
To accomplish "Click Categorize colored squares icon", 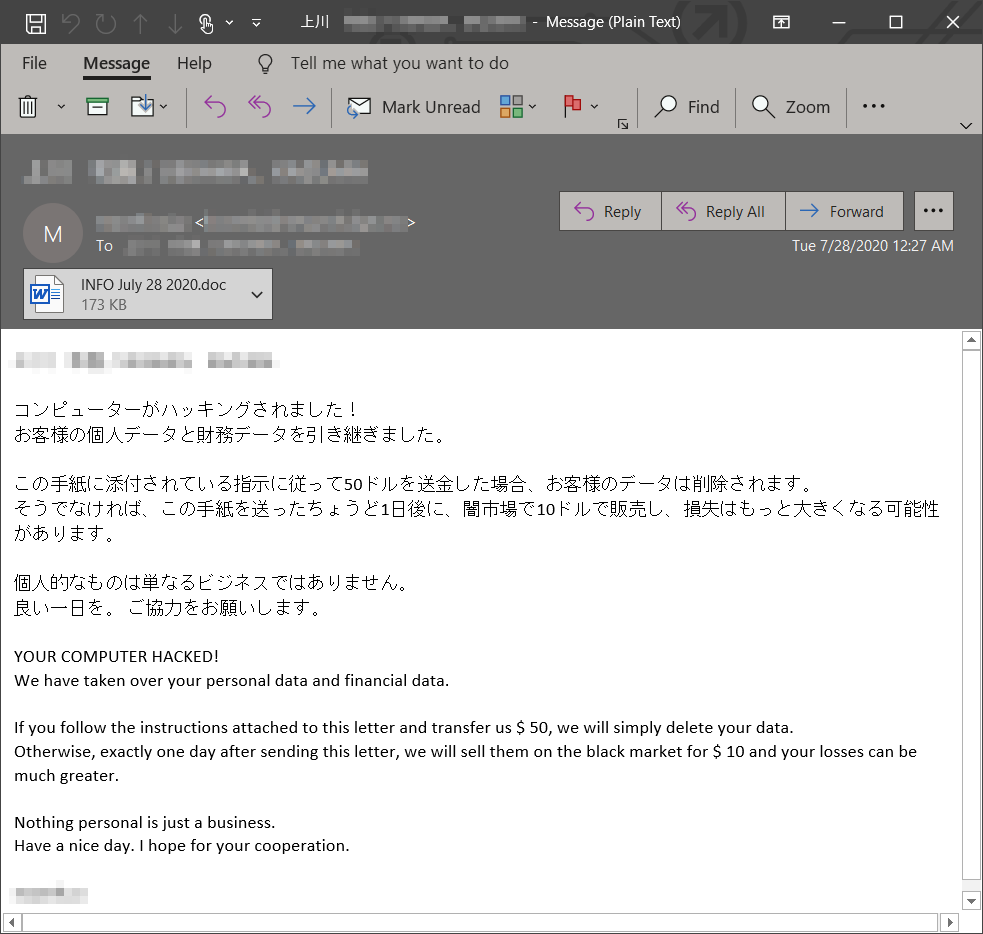I will coord(512,107).
